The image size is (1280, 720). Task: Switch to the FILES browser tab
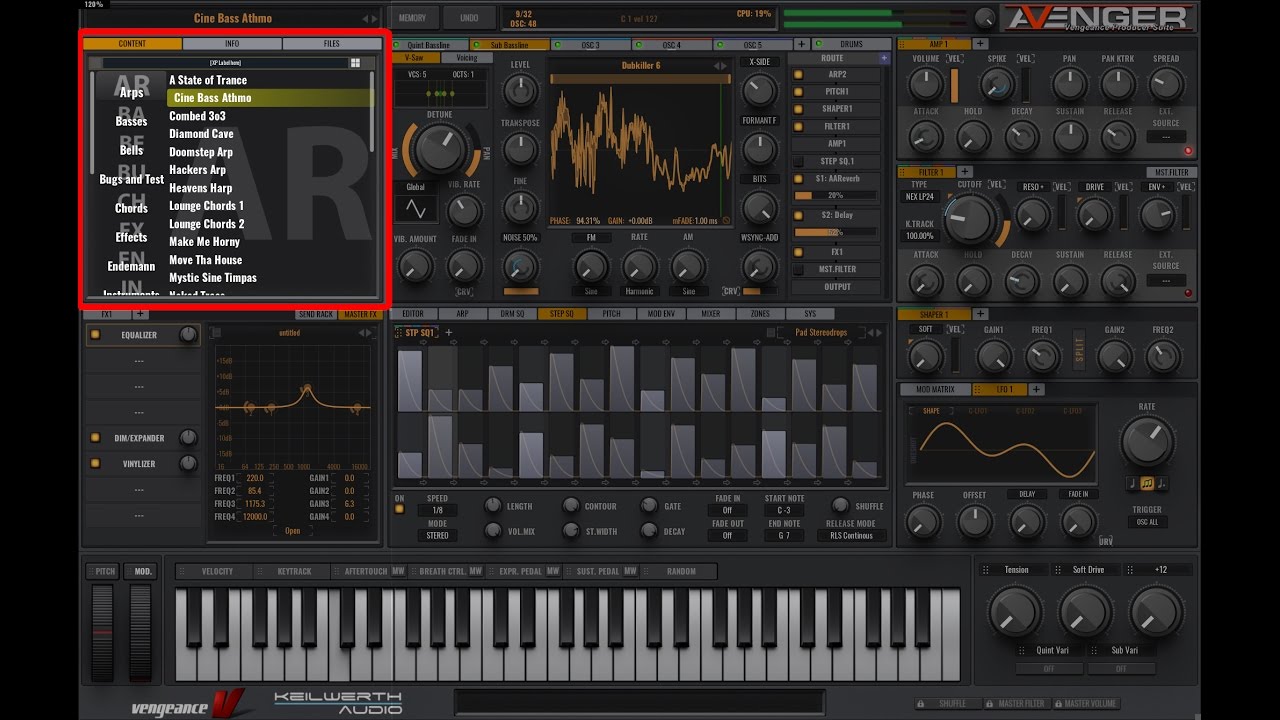coord(331,44)
